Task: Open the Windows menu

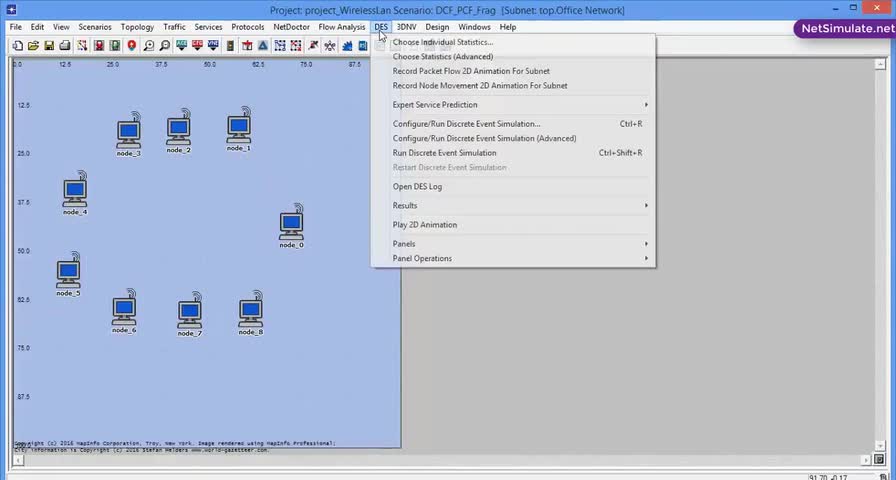Action: (x=474, y=27)
